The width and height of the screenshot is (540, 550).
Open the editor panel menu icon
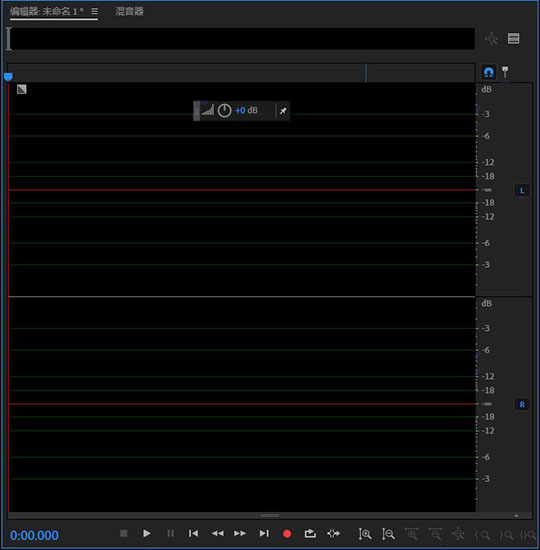[94, 11]
